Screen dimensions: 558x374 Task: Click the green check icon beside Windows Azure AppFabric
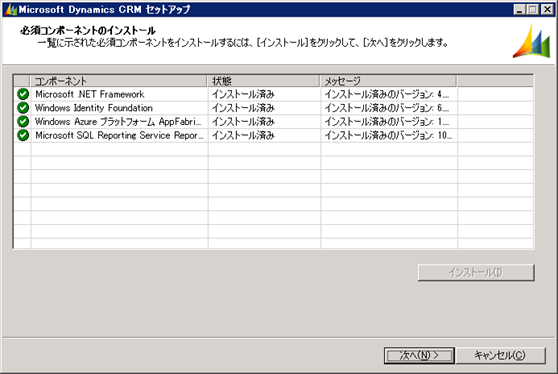click(x=23, y=122)
